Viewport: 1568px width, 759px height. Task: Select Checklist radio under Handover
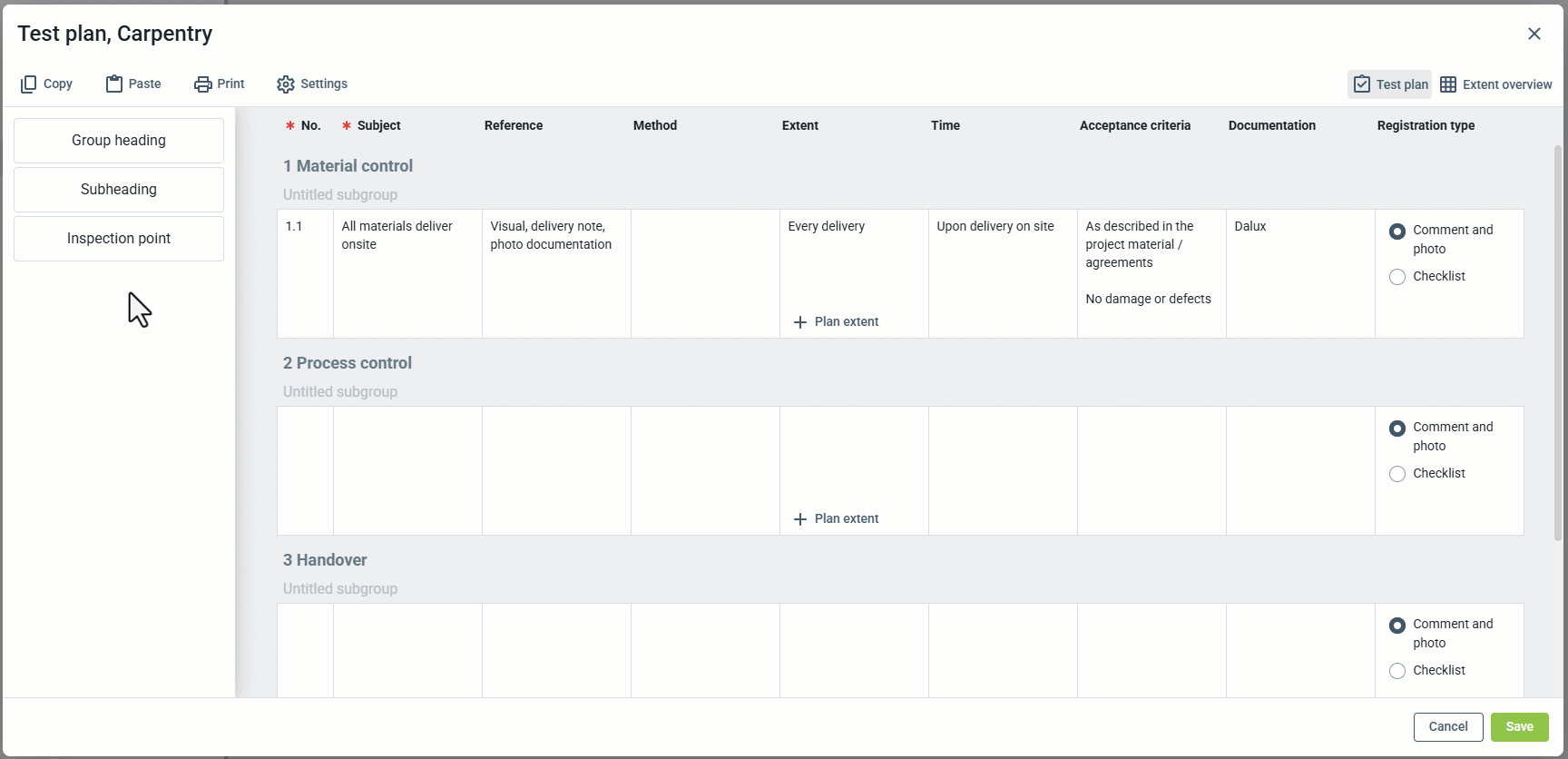1397,671
